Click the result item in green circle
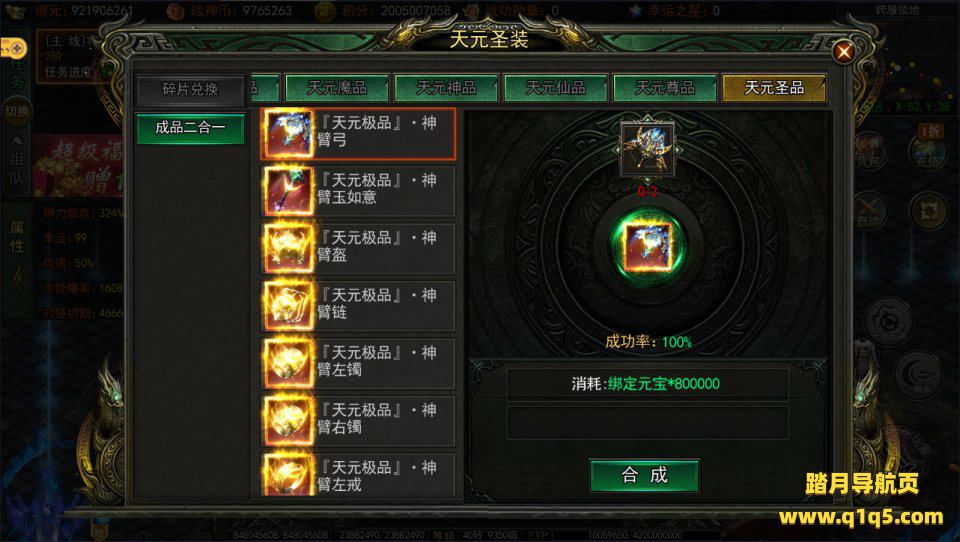This screenshot has width=960, height=542. pos(647,246)
